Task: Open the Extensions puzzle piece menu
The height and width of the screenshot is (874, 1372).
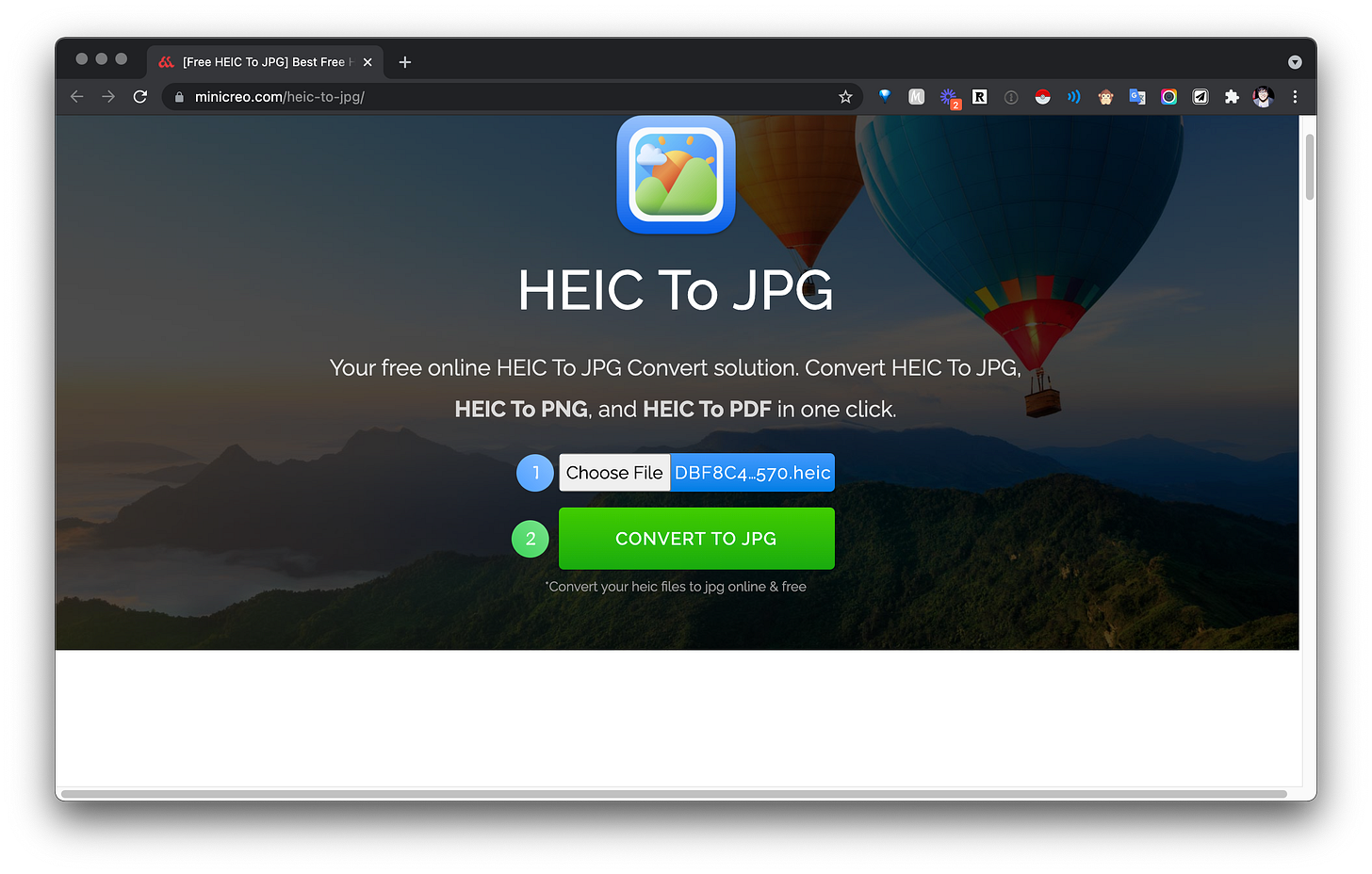Action: point(1232,97)
